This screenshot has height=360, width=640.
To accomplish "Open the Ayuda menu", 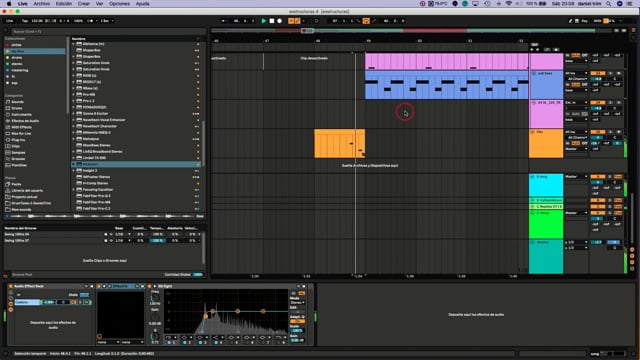I will [x=142, y=4].
